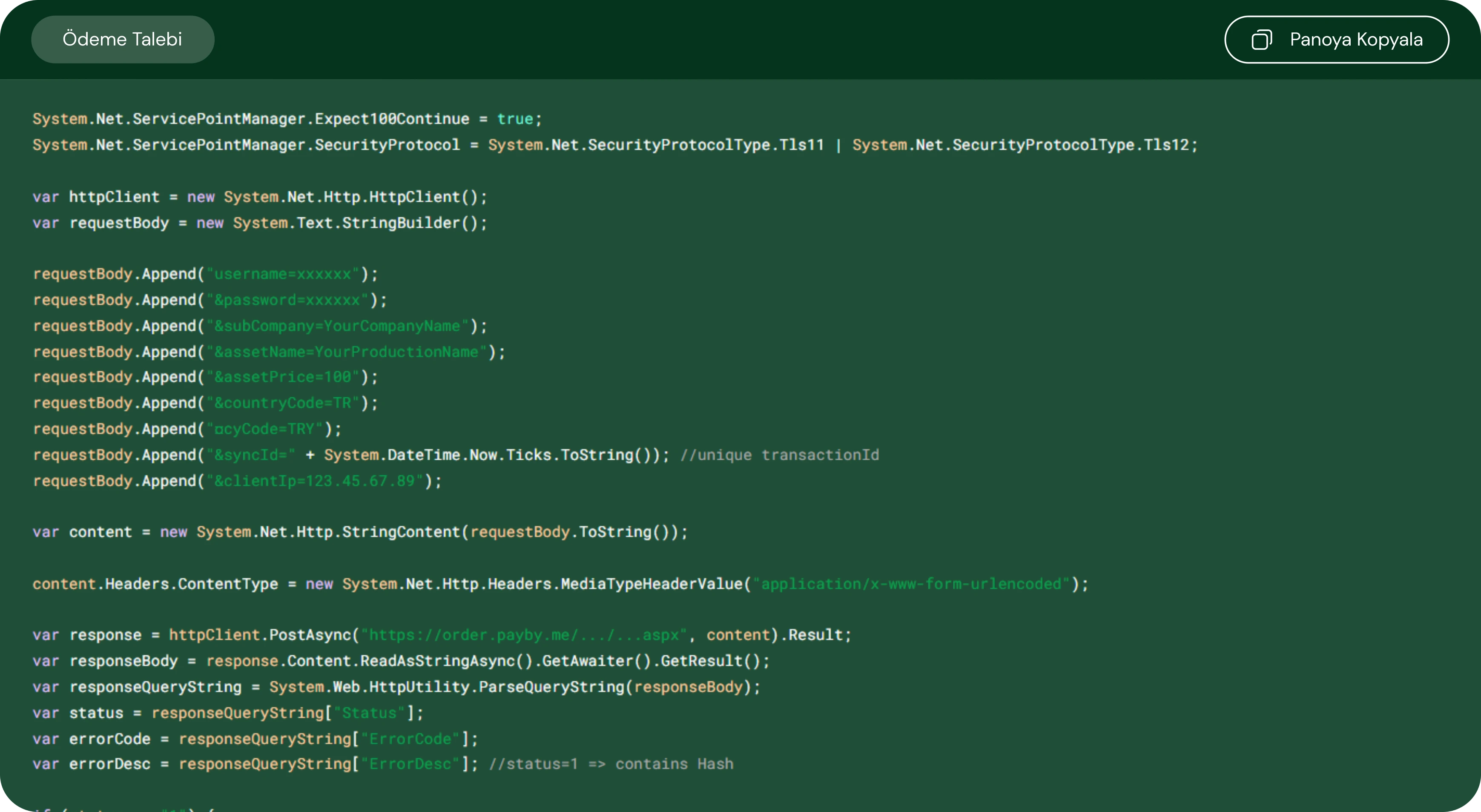Click the "&subCompany=YourCompanyName" string
This screenshot has height=812, width=1481.
tap(338, 326)
